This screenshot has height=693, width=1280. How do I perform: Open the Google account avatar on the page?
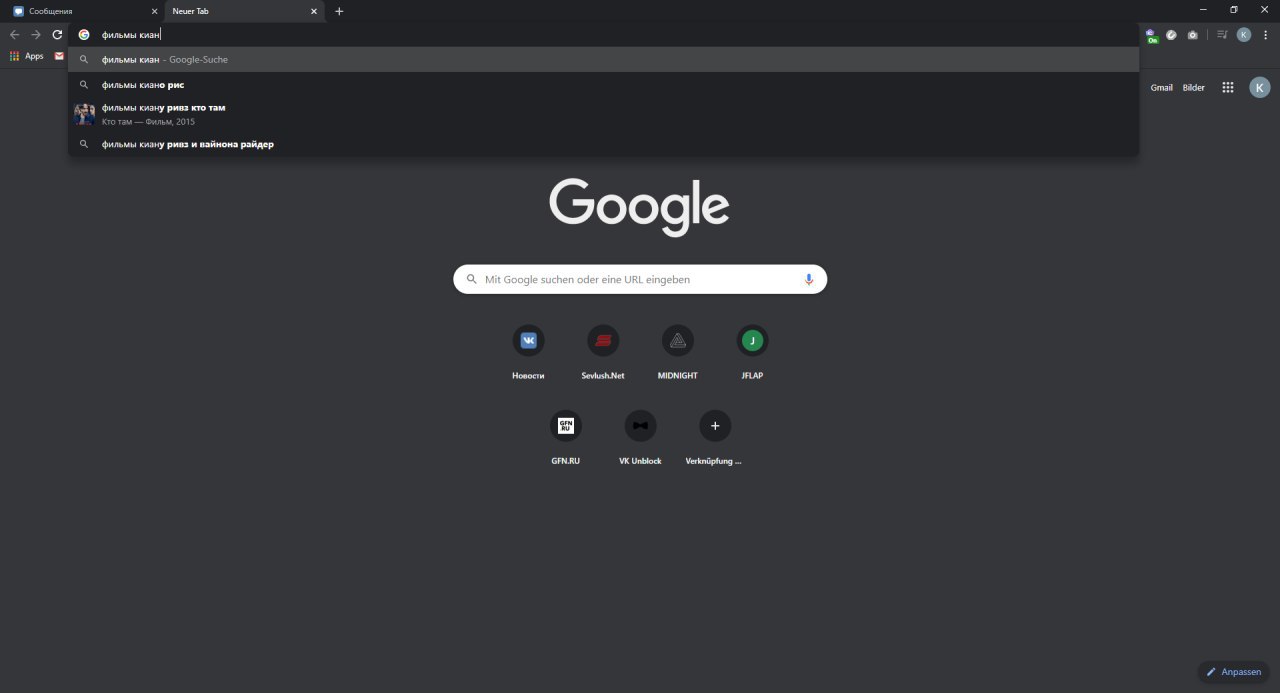(x=1260, y=88)
